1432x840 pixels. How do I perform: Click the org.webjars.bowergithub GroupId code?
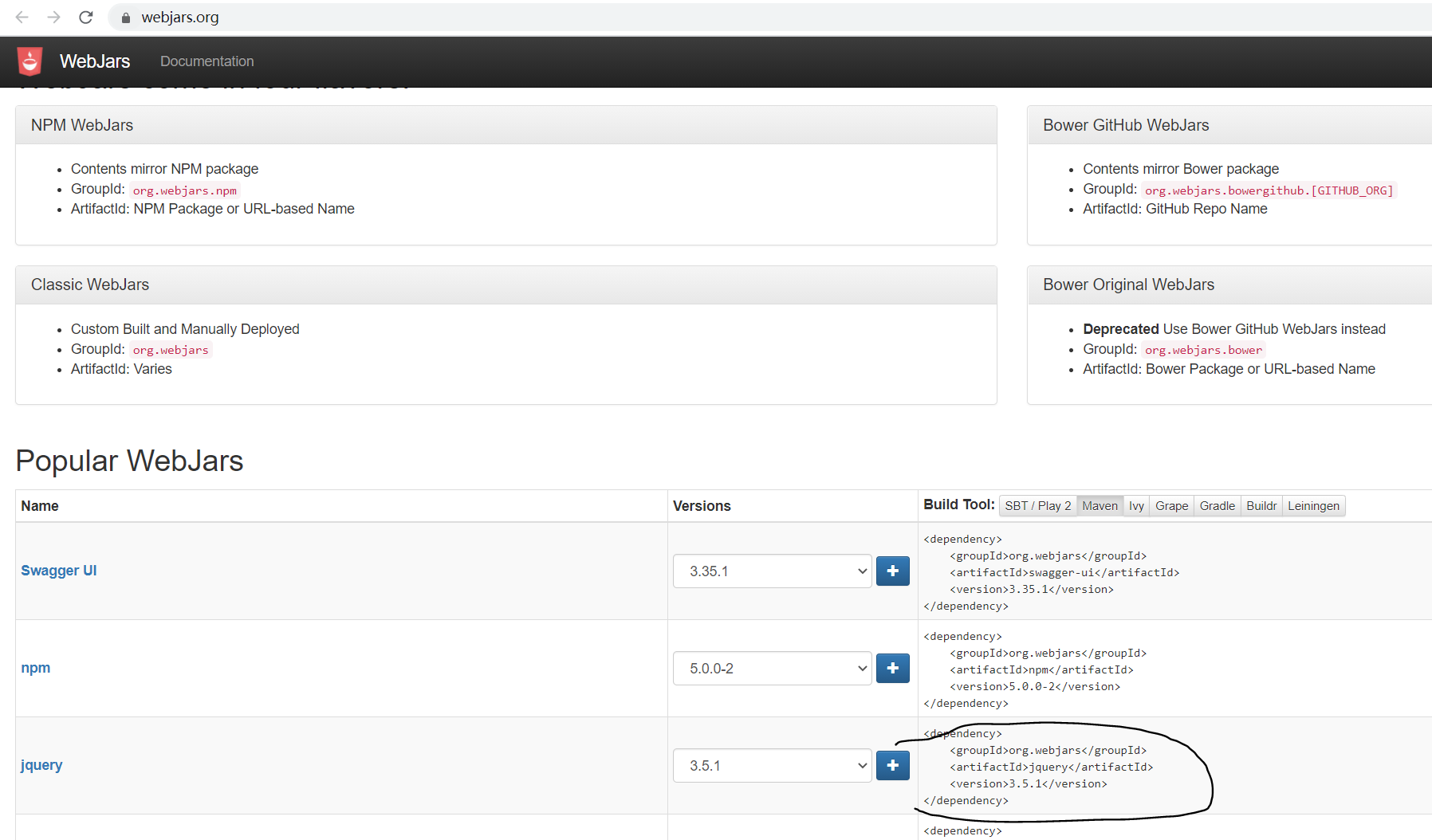[1269, 190]
